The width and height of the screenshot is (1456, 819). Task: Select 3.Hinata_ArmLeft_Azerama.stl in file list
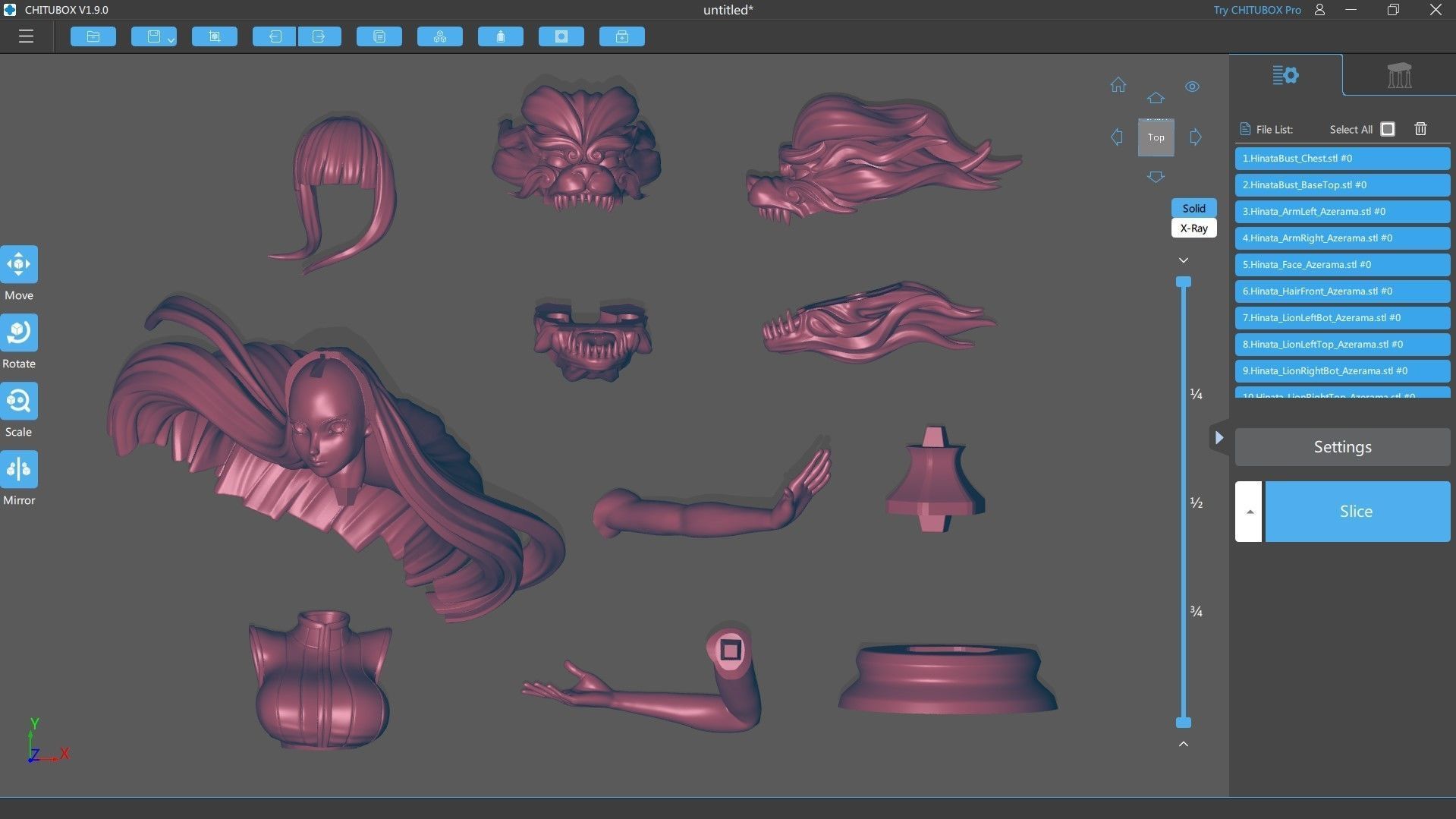[1342, 212]
